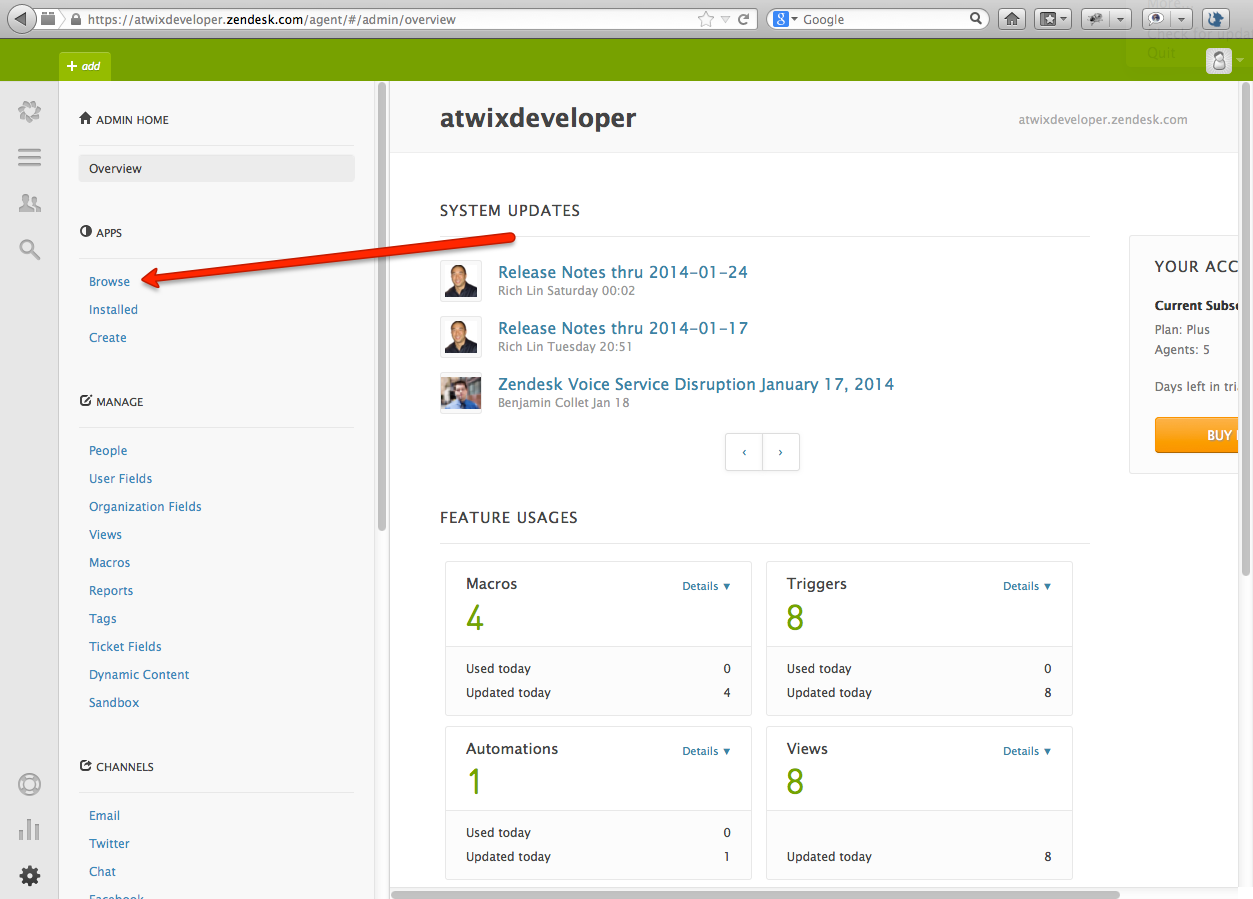Open the help lifebuoy icon
This screenshot has height=899, width=1253.
pyautogui.click(x=30, y=784)
